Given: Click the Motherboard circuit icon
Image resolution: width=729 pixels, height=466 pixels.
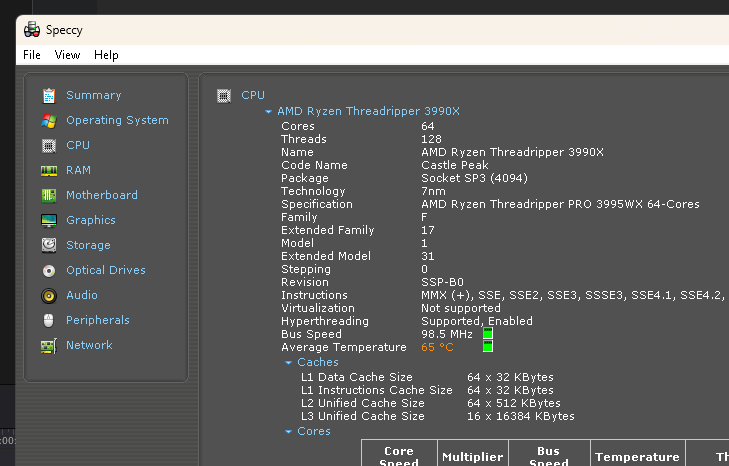Looking at the screenshot, I should (x=49, y=195).
